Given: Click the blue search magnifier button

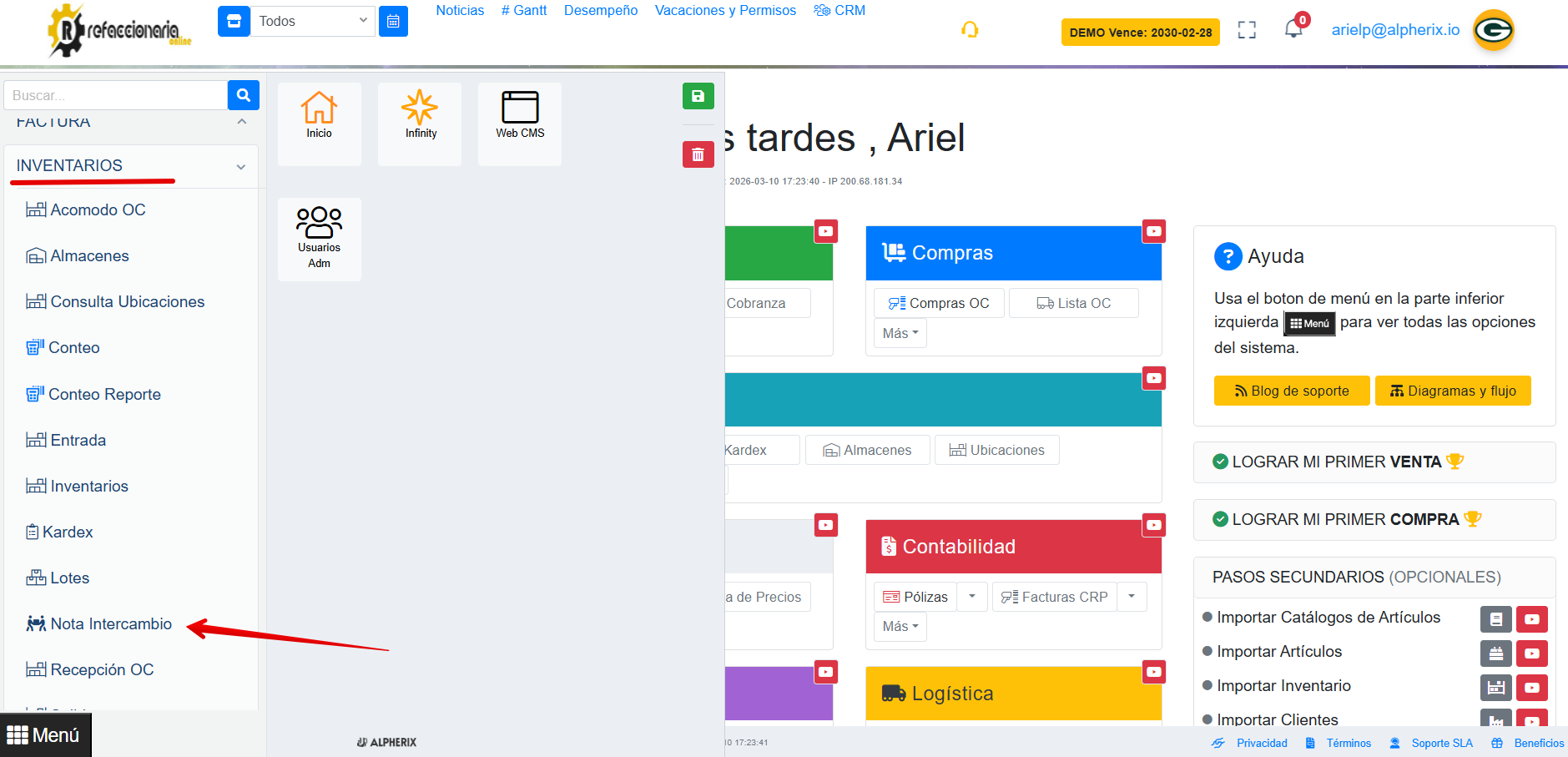Looking at the screenshot, I should tap(243, 95).
